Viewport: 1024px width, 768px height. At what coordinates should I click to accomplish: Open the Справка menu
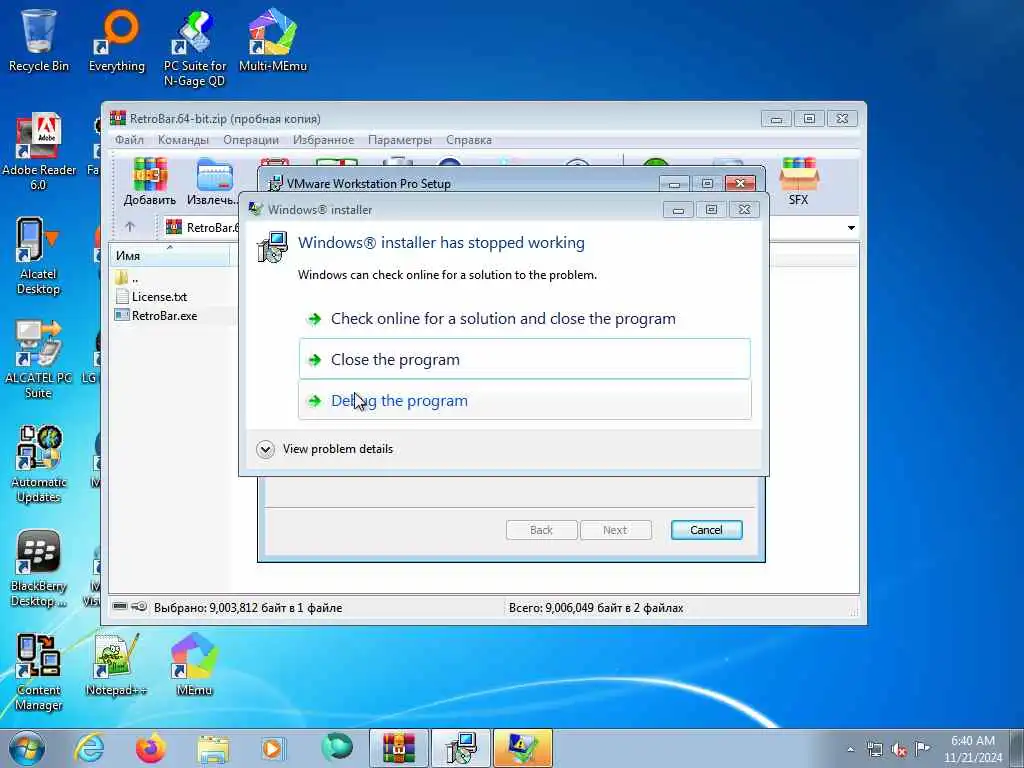469,140
